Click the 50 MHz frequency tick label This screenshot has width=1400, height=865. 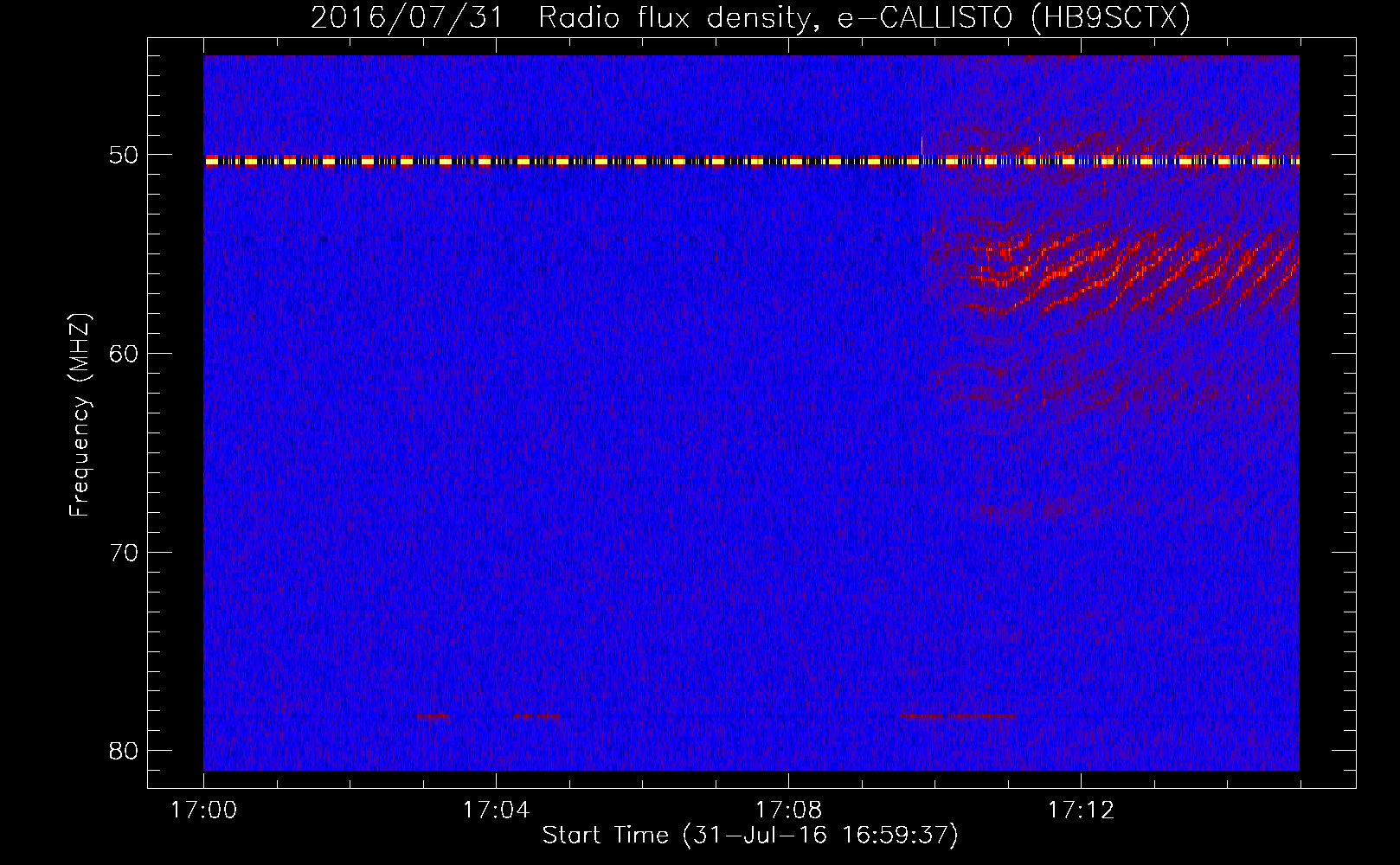[124, 155]
